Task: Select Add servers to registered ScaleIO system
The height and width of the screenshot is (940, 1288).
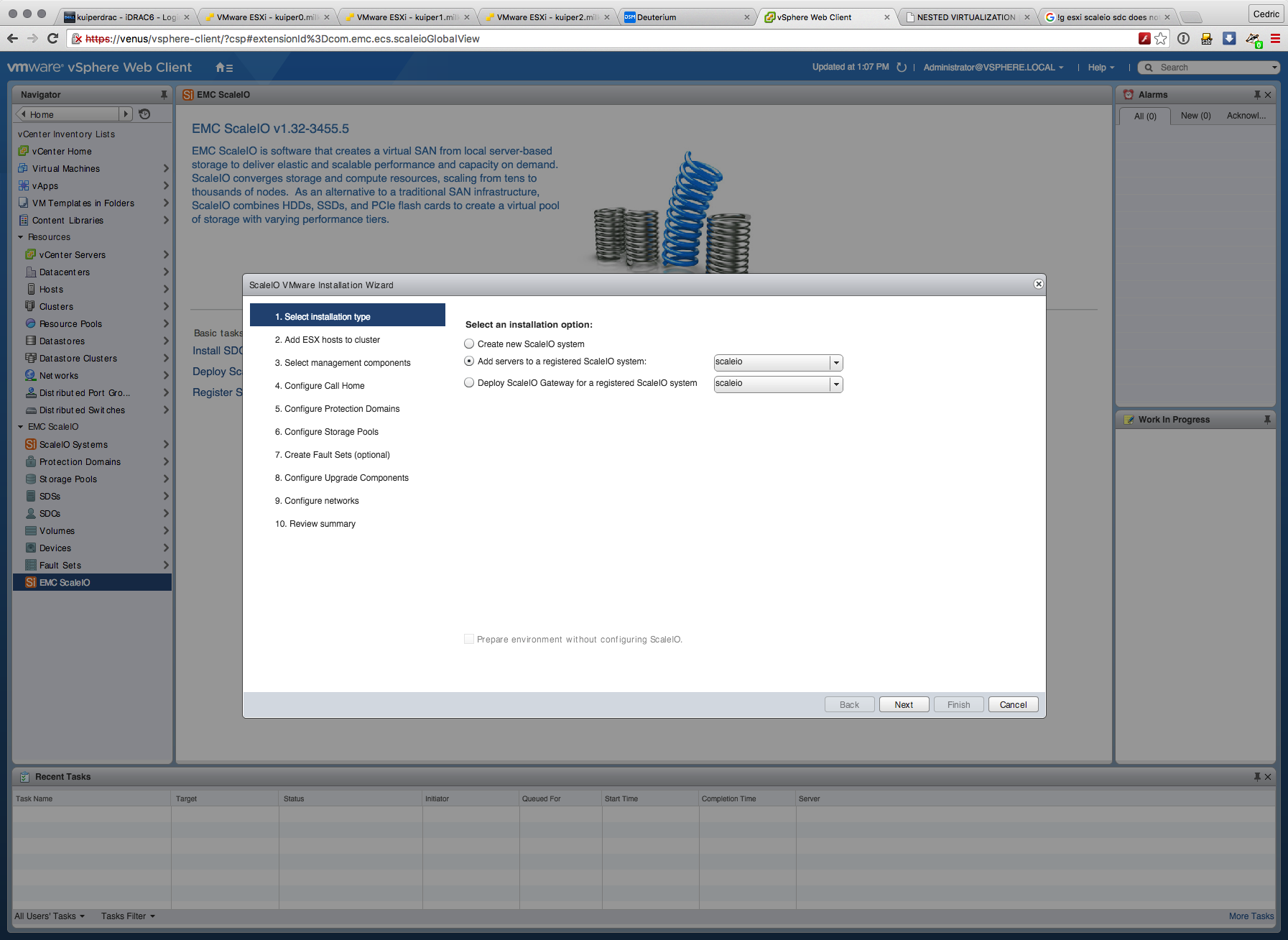Action: tap(469, 361)
